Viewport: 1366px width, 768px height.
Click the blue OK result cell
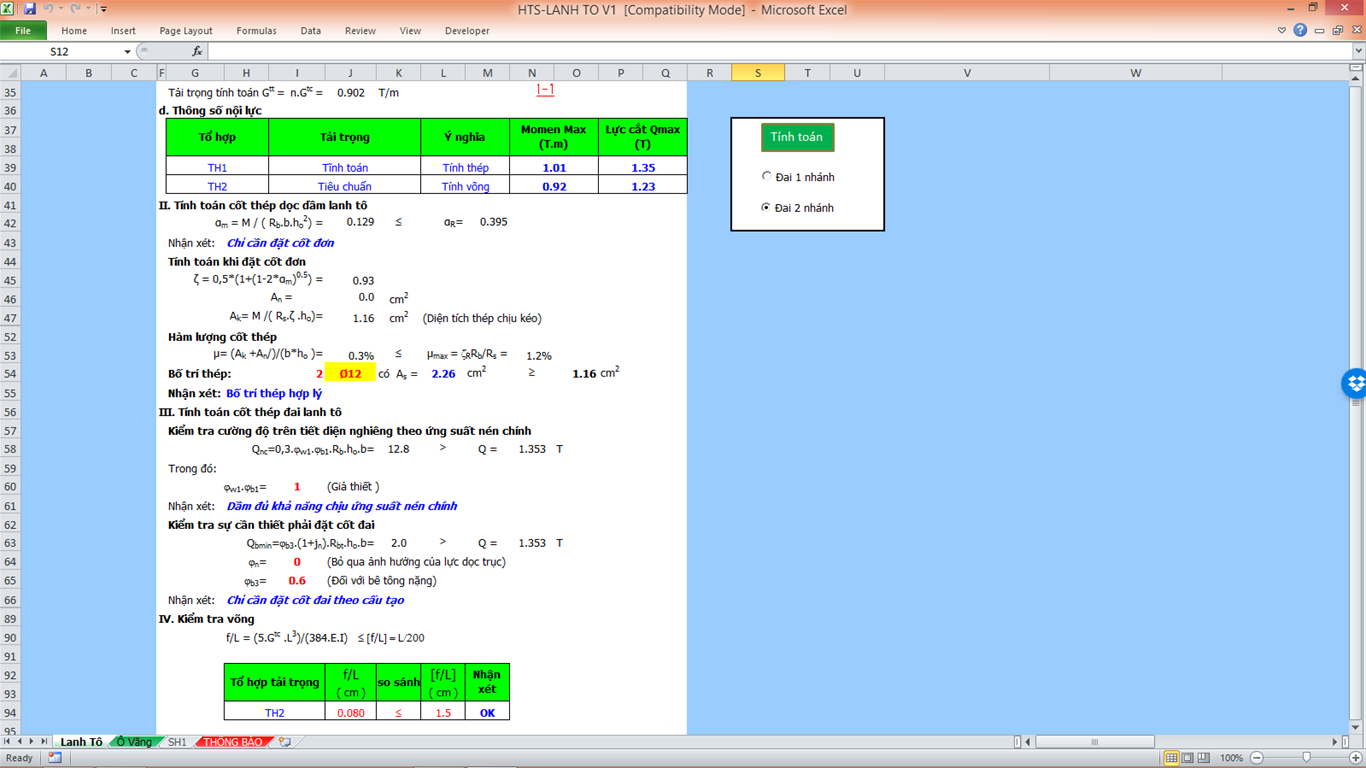click(487, 713)
